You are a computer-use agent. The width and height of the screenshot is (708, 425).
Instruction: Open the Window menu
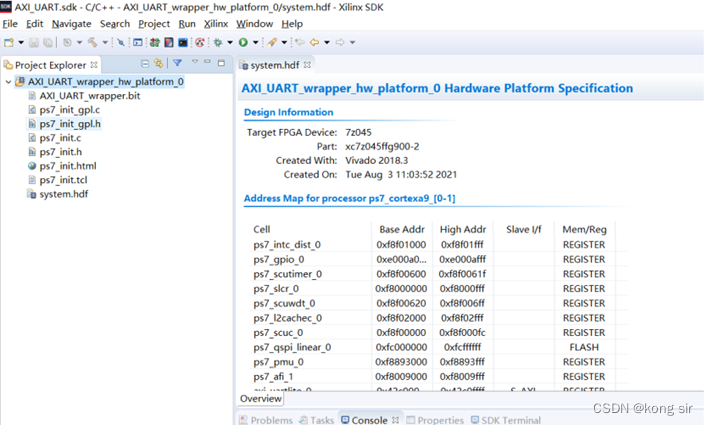pyautogui.click(x=255, y=24)
